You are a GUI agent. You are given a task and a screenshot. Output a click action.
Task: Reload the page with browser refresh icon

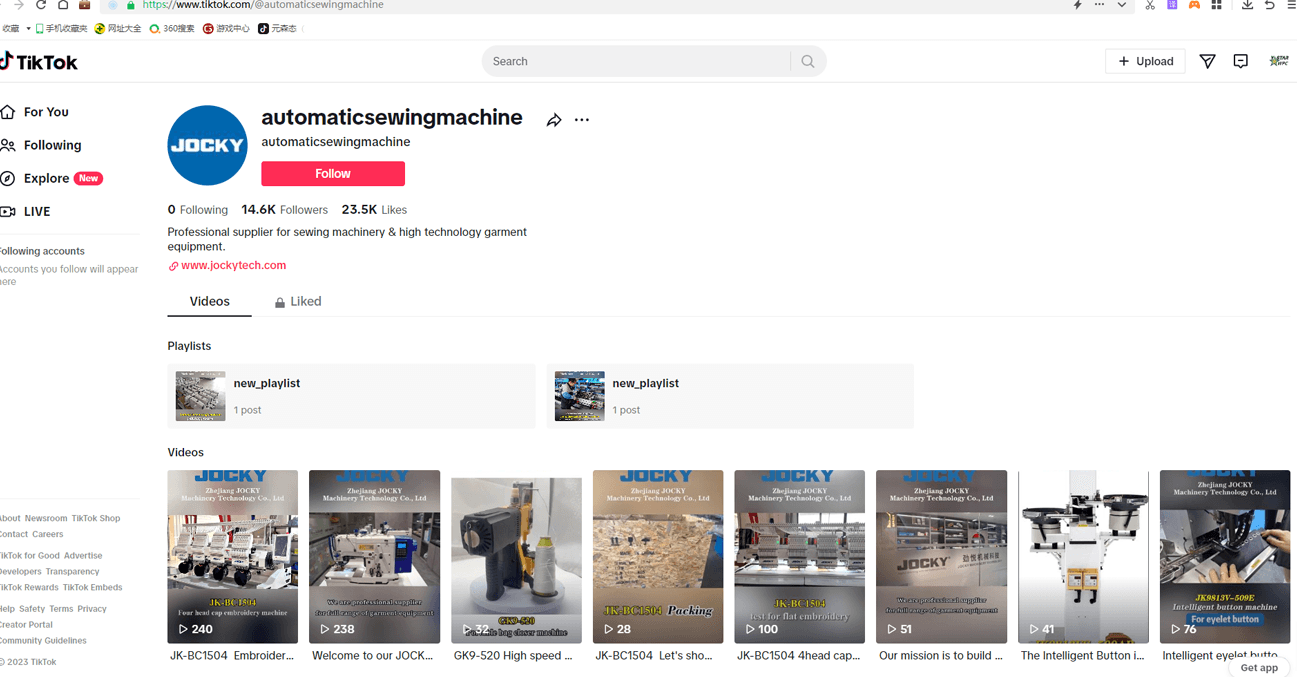pyautogui.click(x=41, y=5)
